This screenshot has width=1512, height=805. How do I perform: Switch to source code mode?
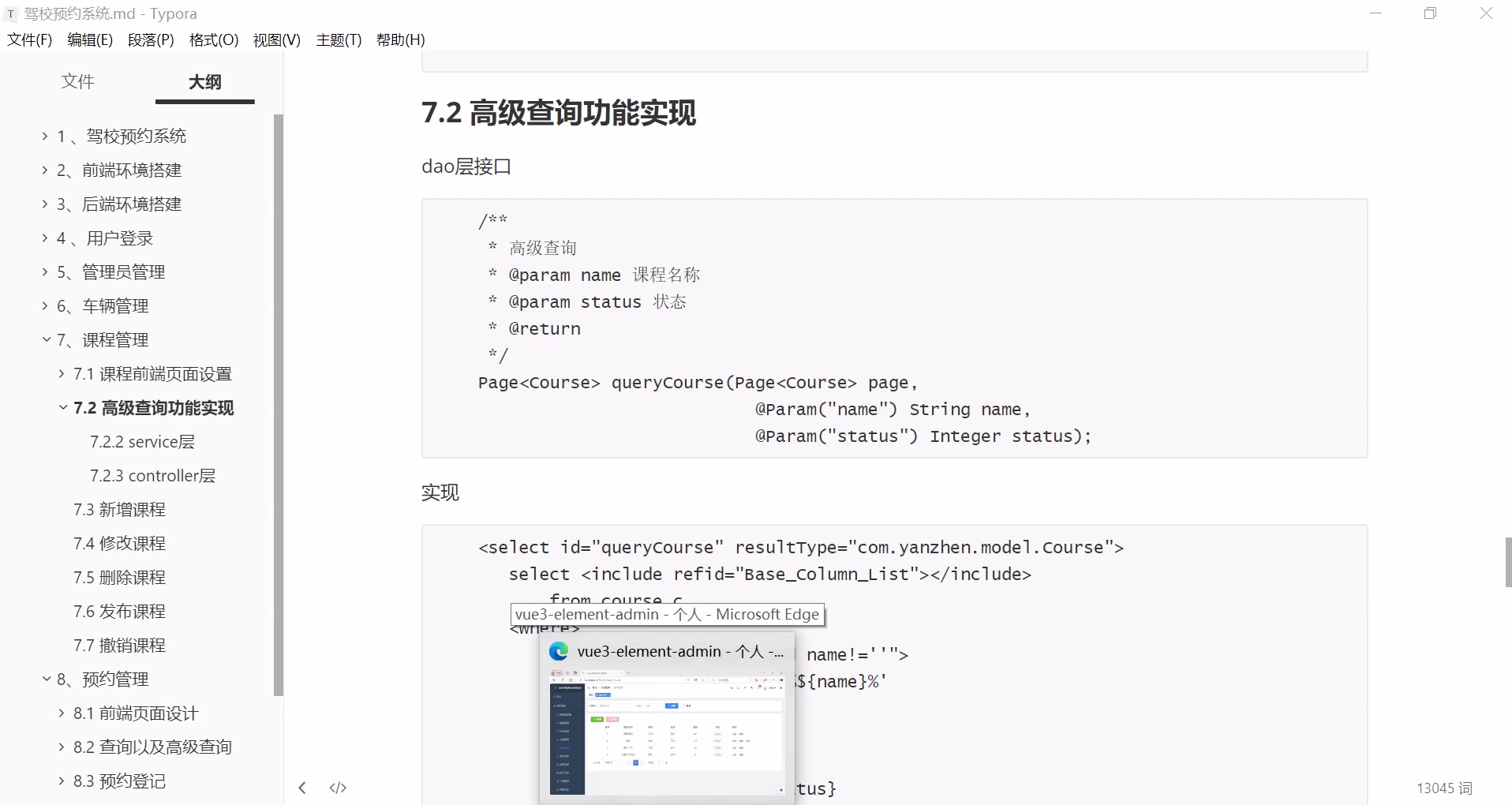coord(338,787)
